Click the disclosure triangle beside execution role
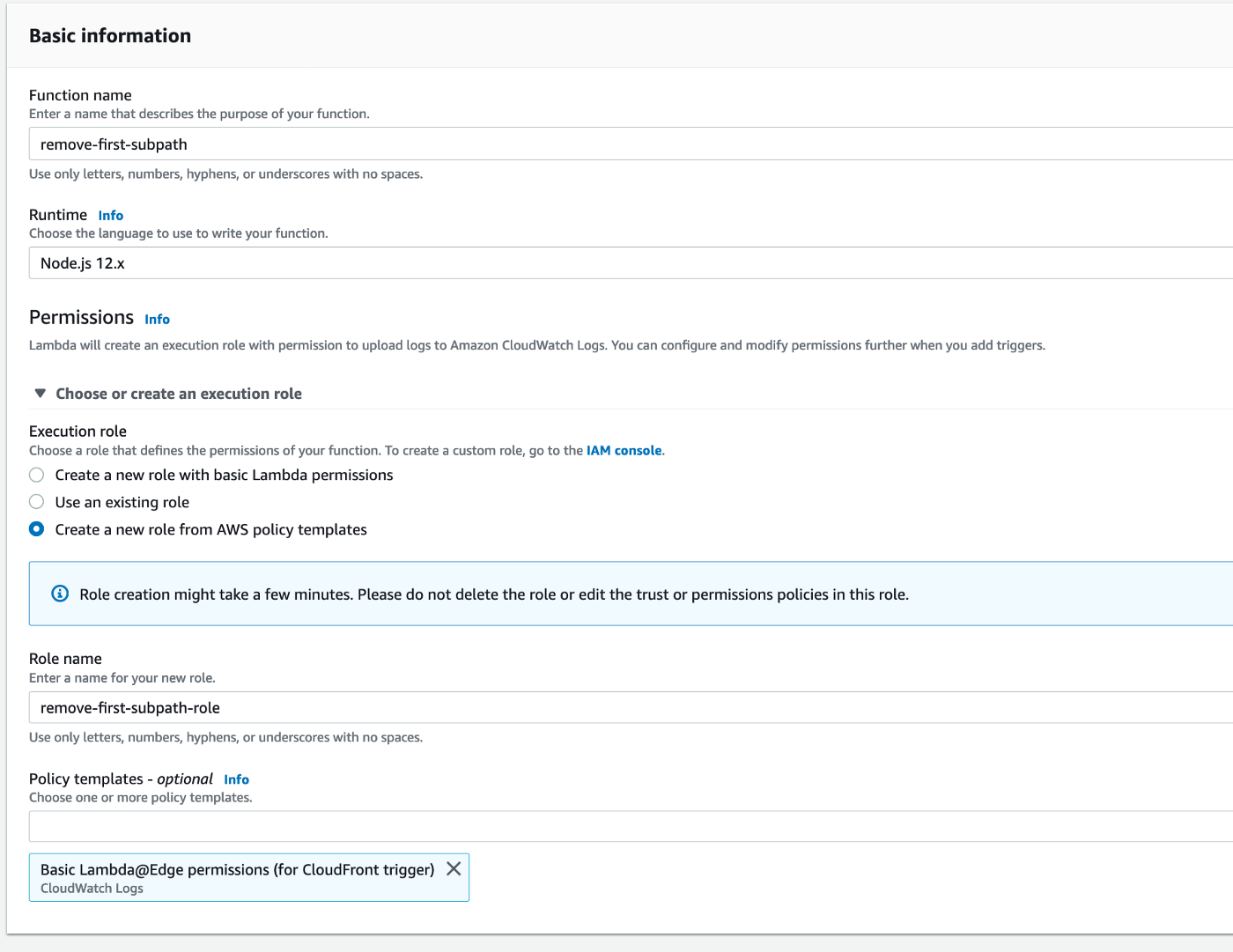 point(40,393)
